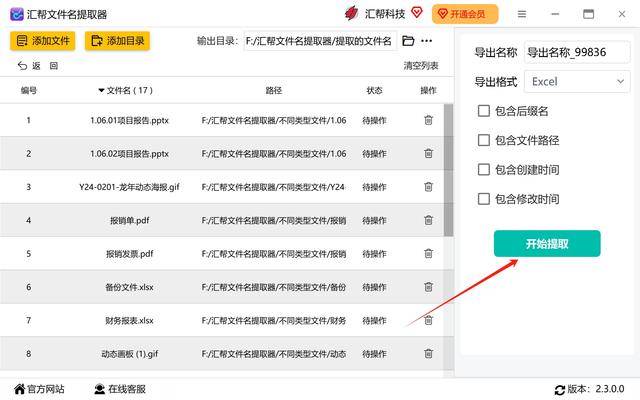Minimize the window
640x400 pixels.
coord(555,14)
